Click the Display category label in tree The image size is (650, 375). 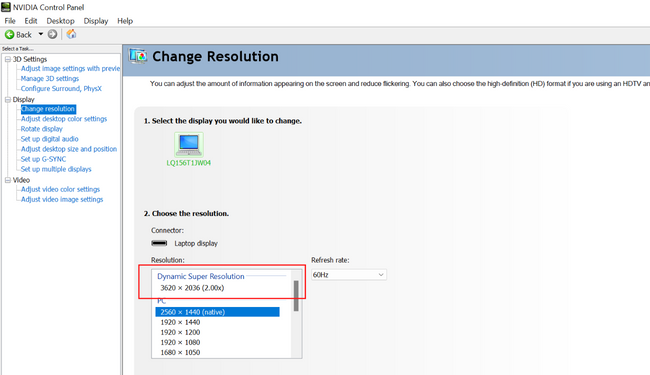click(x=24, y=99)
